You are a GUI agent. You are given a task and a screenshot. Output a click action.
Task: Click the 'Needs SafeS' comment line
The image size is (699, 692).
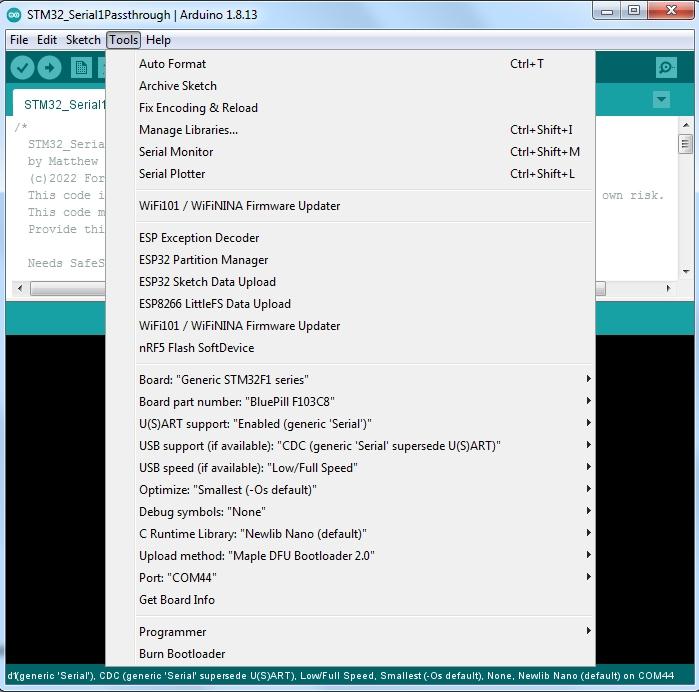66,263
